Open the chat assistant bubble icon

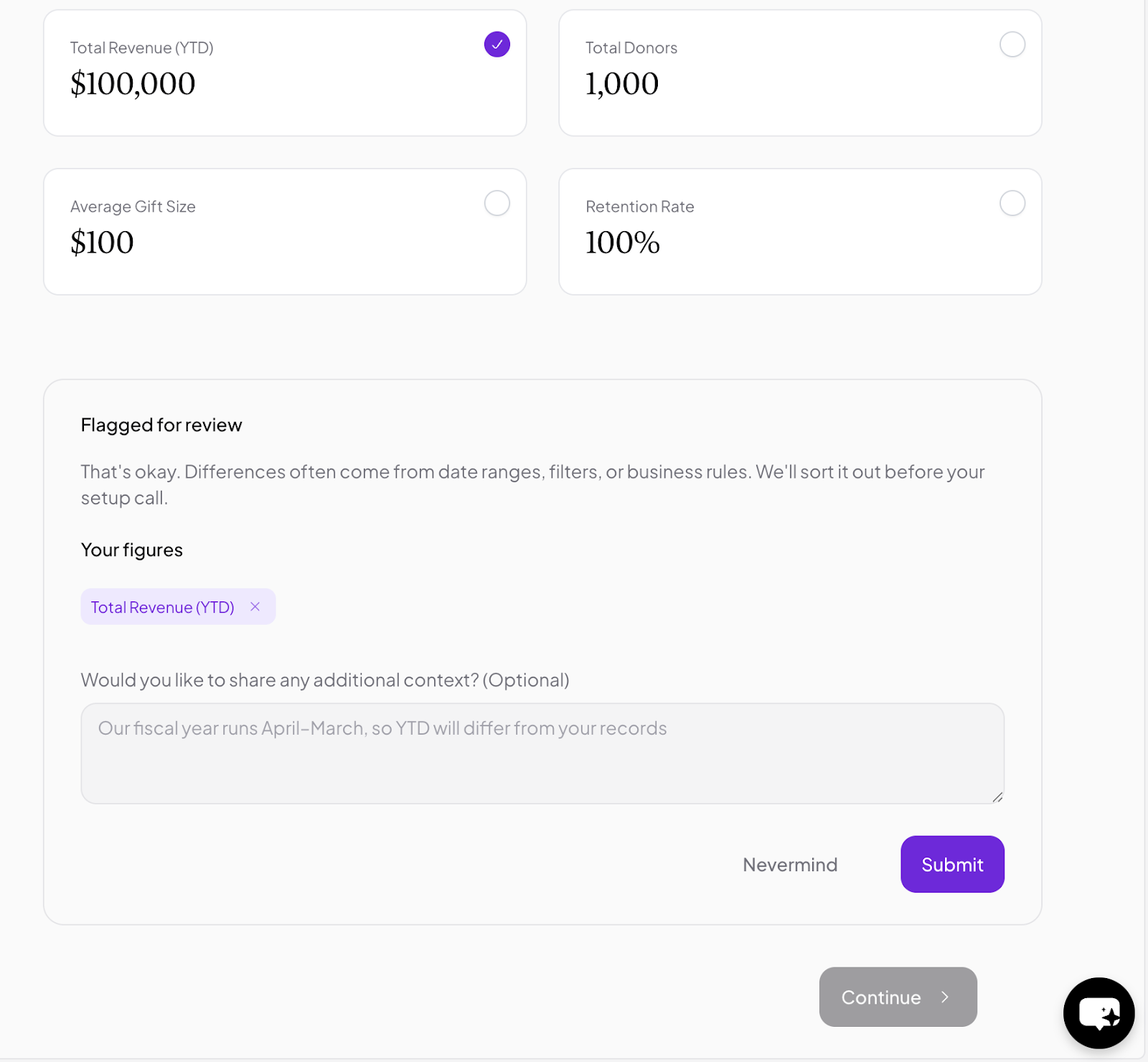pos(1098,1012)
